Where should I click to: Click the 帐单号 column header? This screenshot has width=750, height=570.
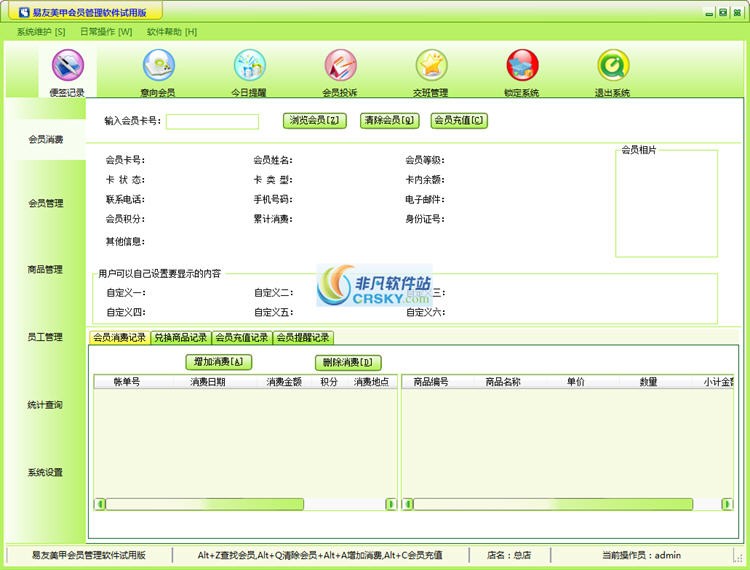tap(127, 382)
